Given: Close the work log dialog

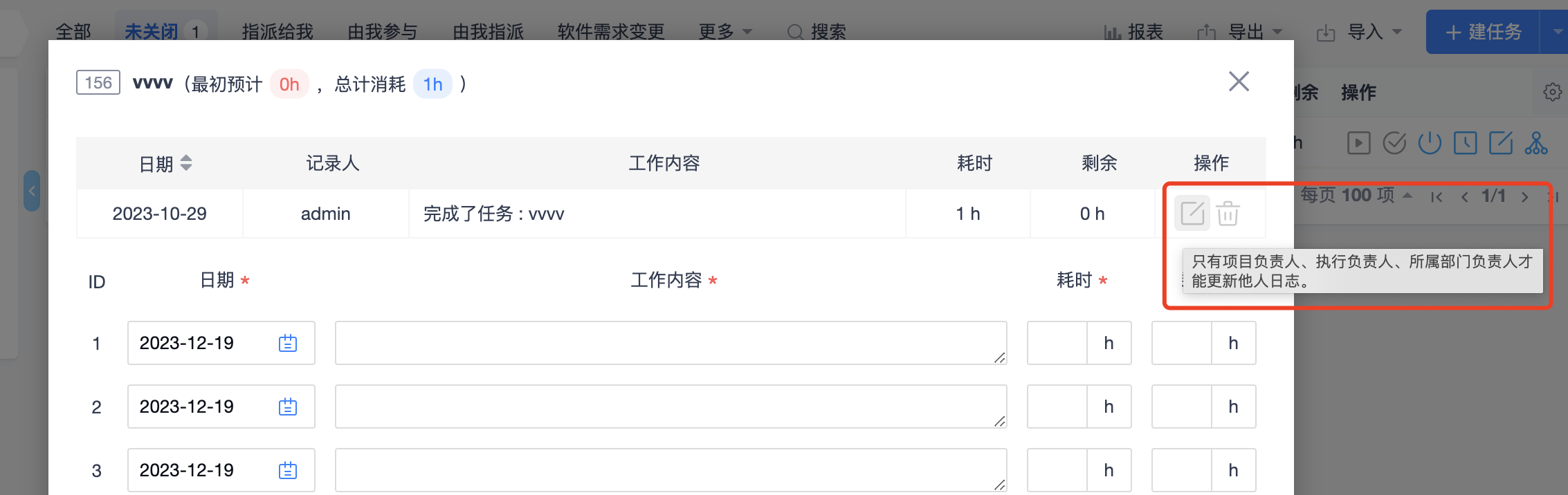Looking at the screenshot, I should (x=1239, y=82).
